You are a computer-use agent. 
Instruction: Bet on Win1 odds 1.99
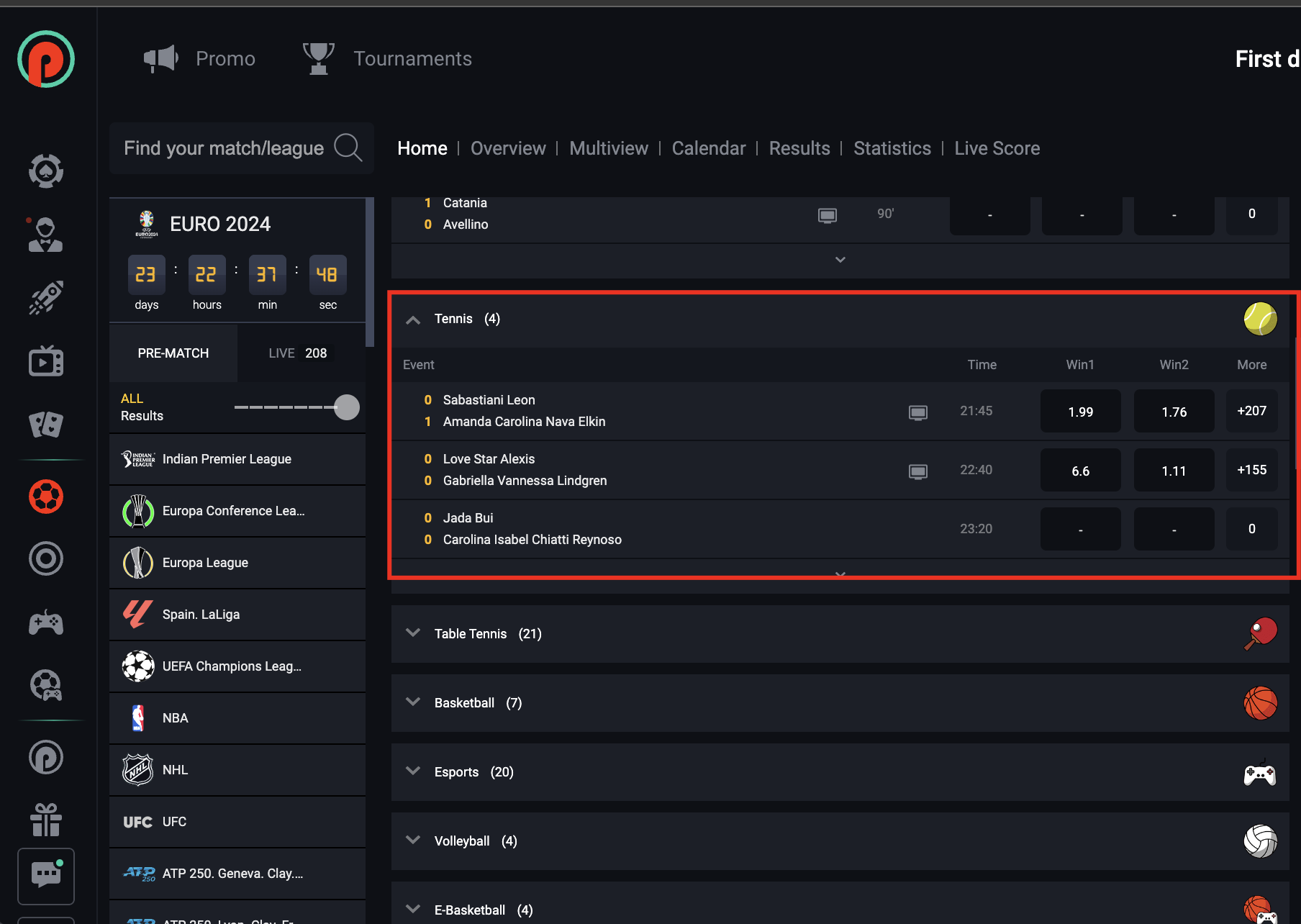(x=1080, y=412)
